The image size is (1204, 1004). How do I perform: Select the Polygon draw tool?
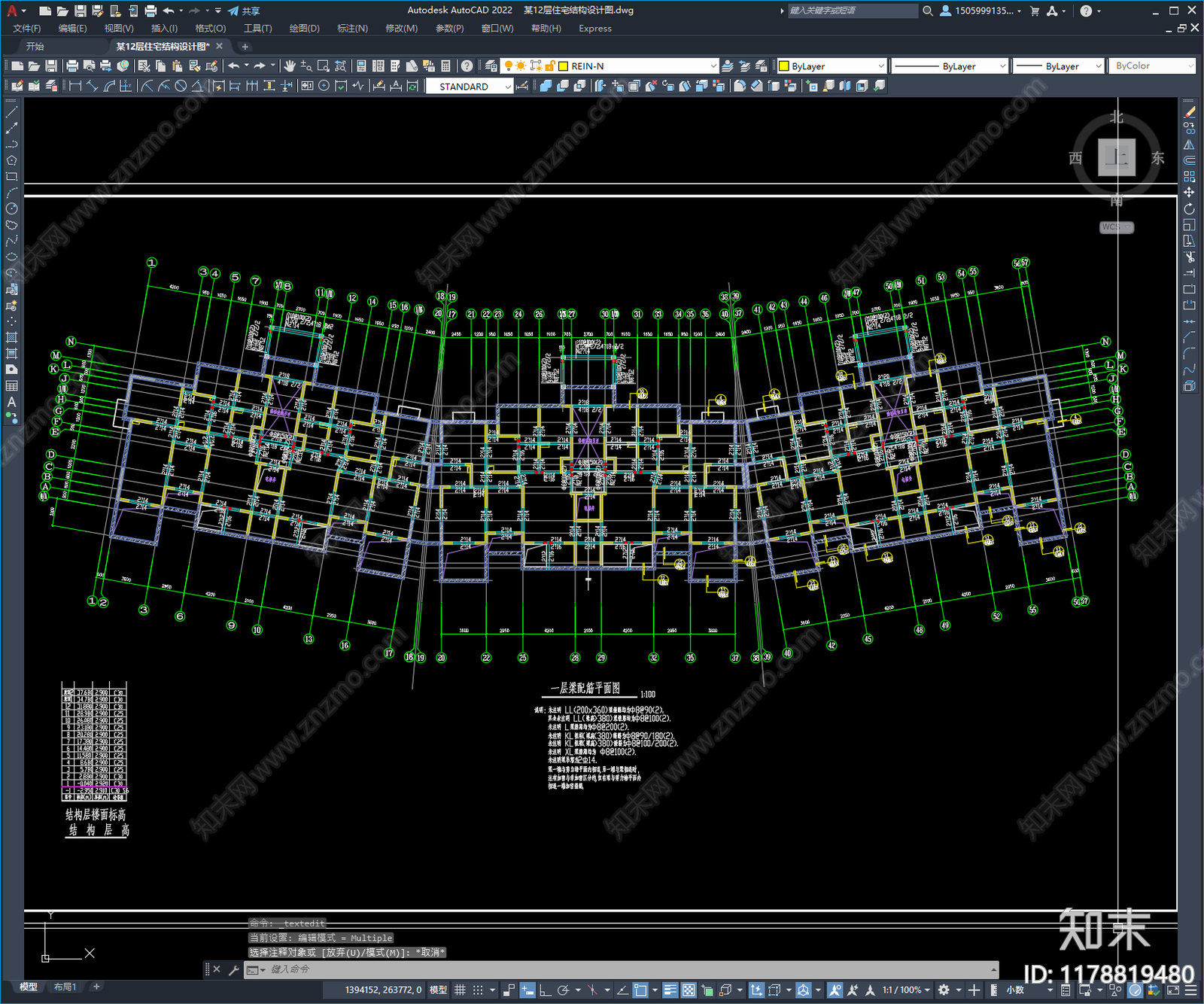click(x=11, y=160)
